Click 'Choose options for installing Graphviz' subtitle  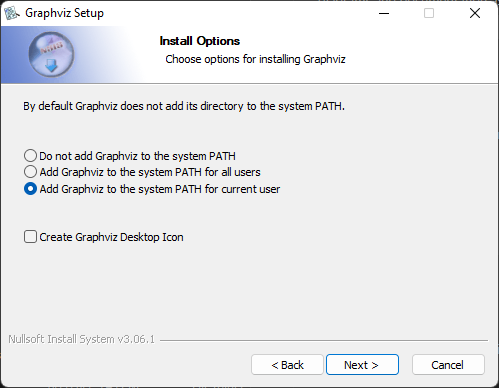point(255,59)
